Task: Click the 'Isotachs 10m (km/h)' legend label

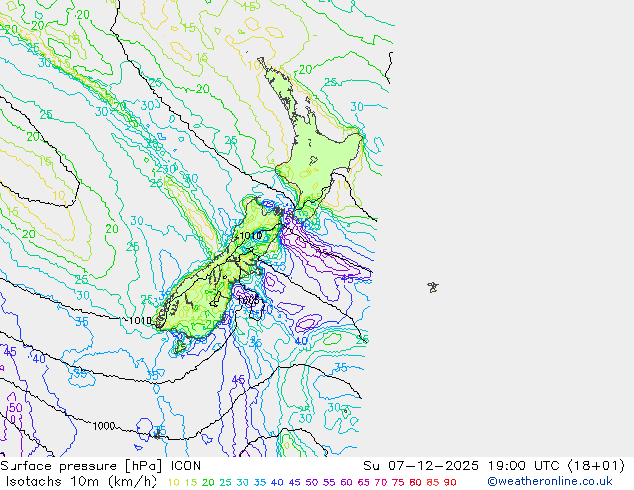Action: [x=81, y=482]
